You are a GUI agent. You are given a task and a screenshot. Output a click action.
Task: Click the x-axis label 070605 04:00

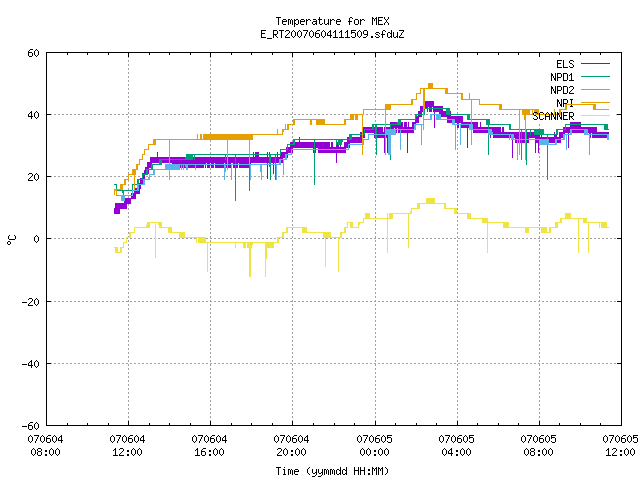(x=456, y=446)
